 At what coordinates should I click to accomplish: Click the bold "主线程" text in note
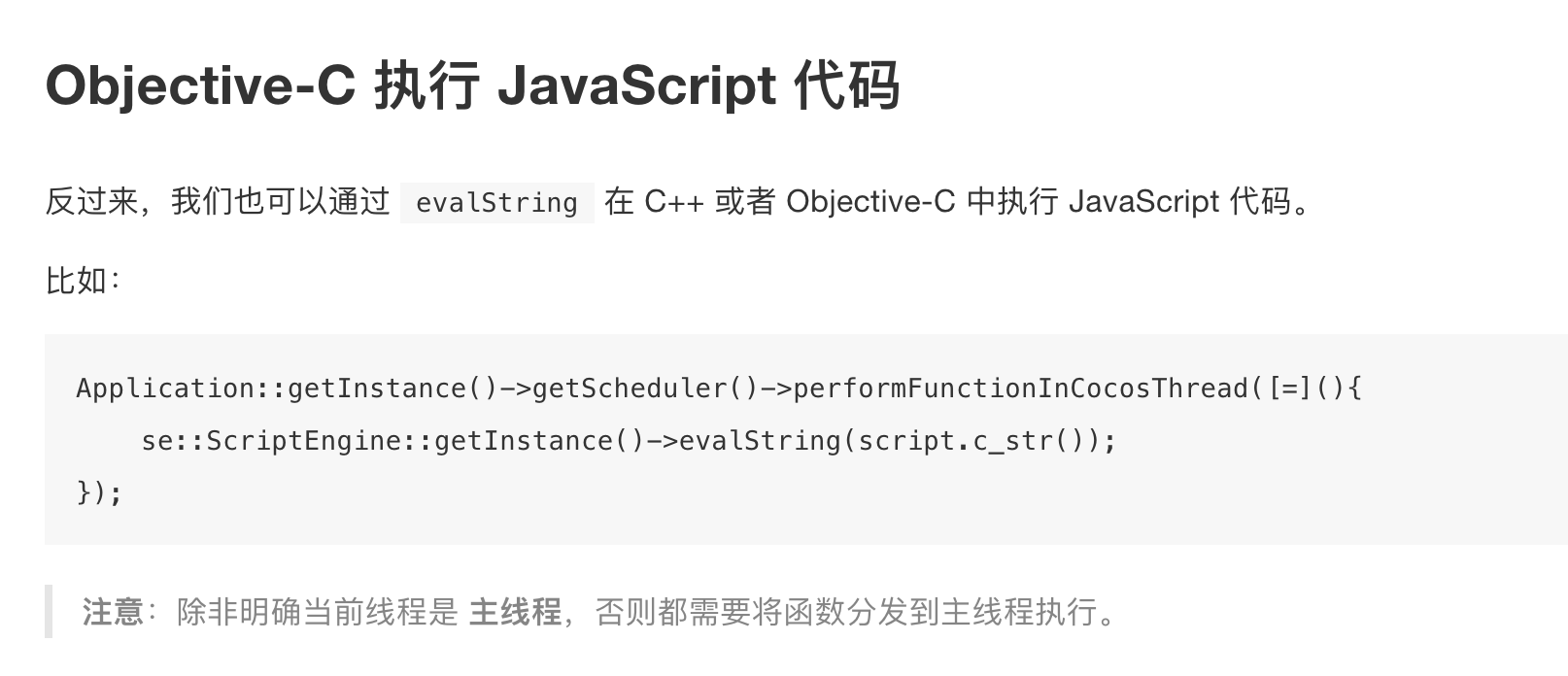(x=515, y=612)
